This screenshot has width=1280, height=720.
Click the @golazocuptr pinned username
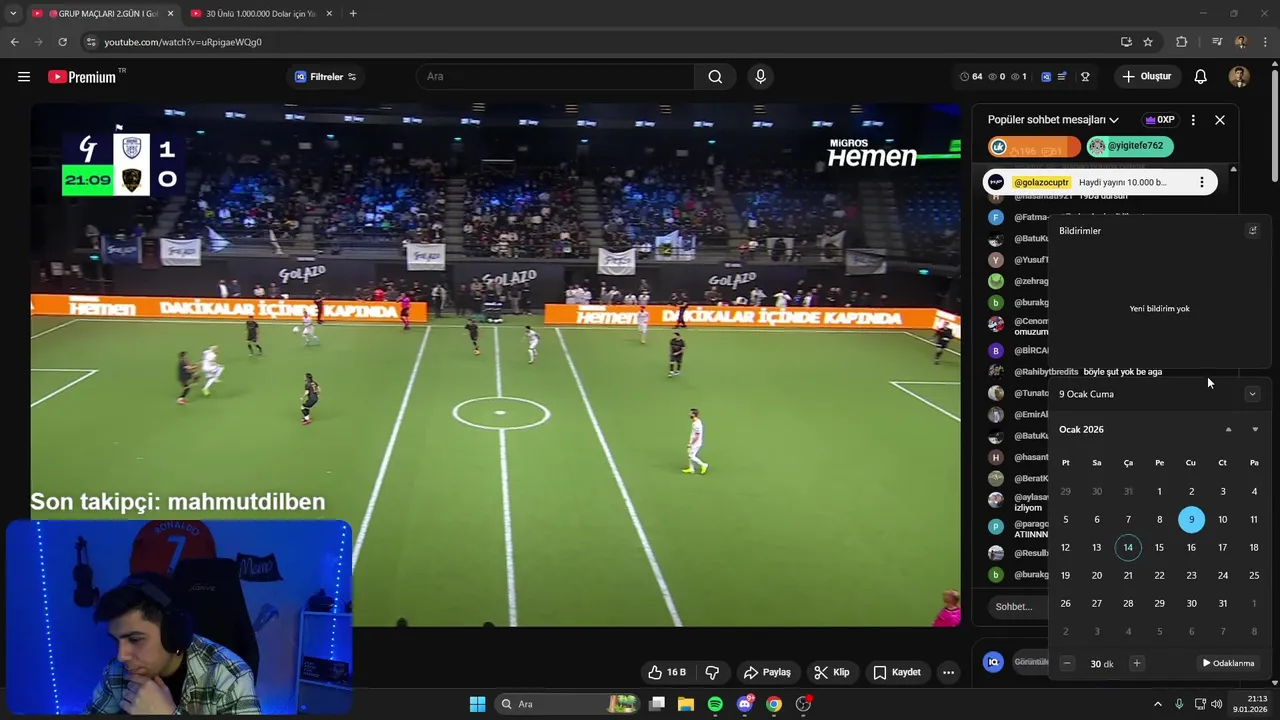(x=1041, y=182)
